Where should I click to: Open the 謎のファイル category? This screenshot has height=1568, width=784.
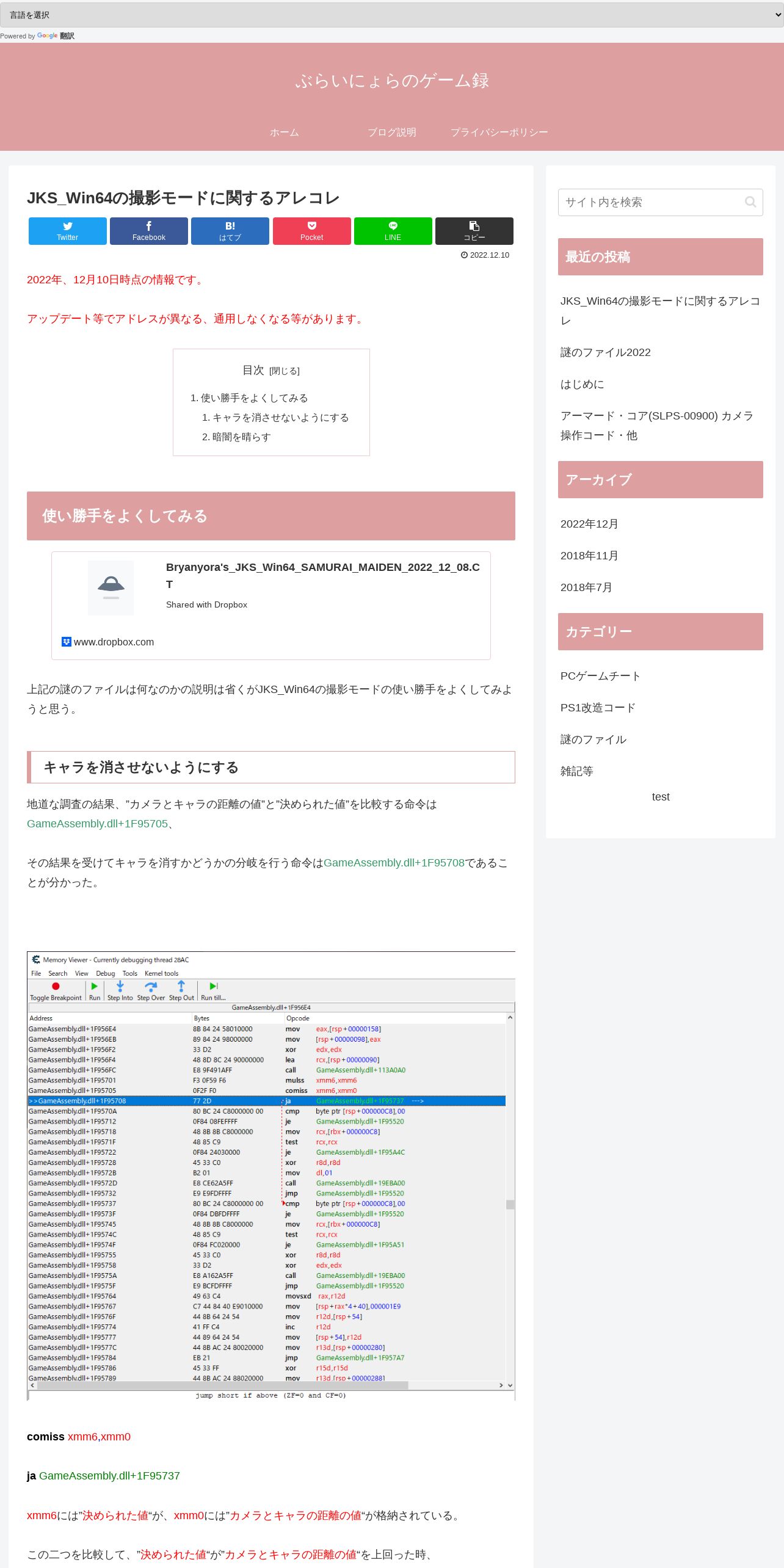tap(593, 739)
